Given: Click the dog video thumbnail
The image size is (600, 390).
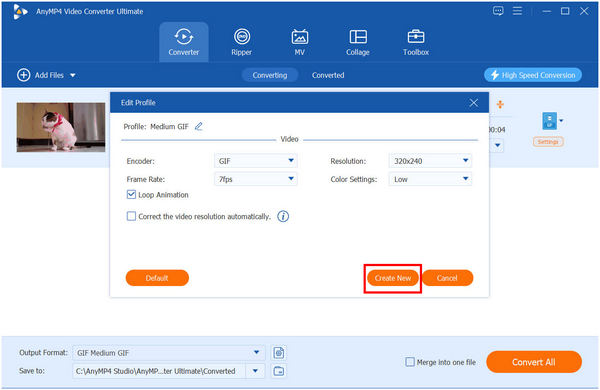Looking at the screenshot, I should point(61,127).
